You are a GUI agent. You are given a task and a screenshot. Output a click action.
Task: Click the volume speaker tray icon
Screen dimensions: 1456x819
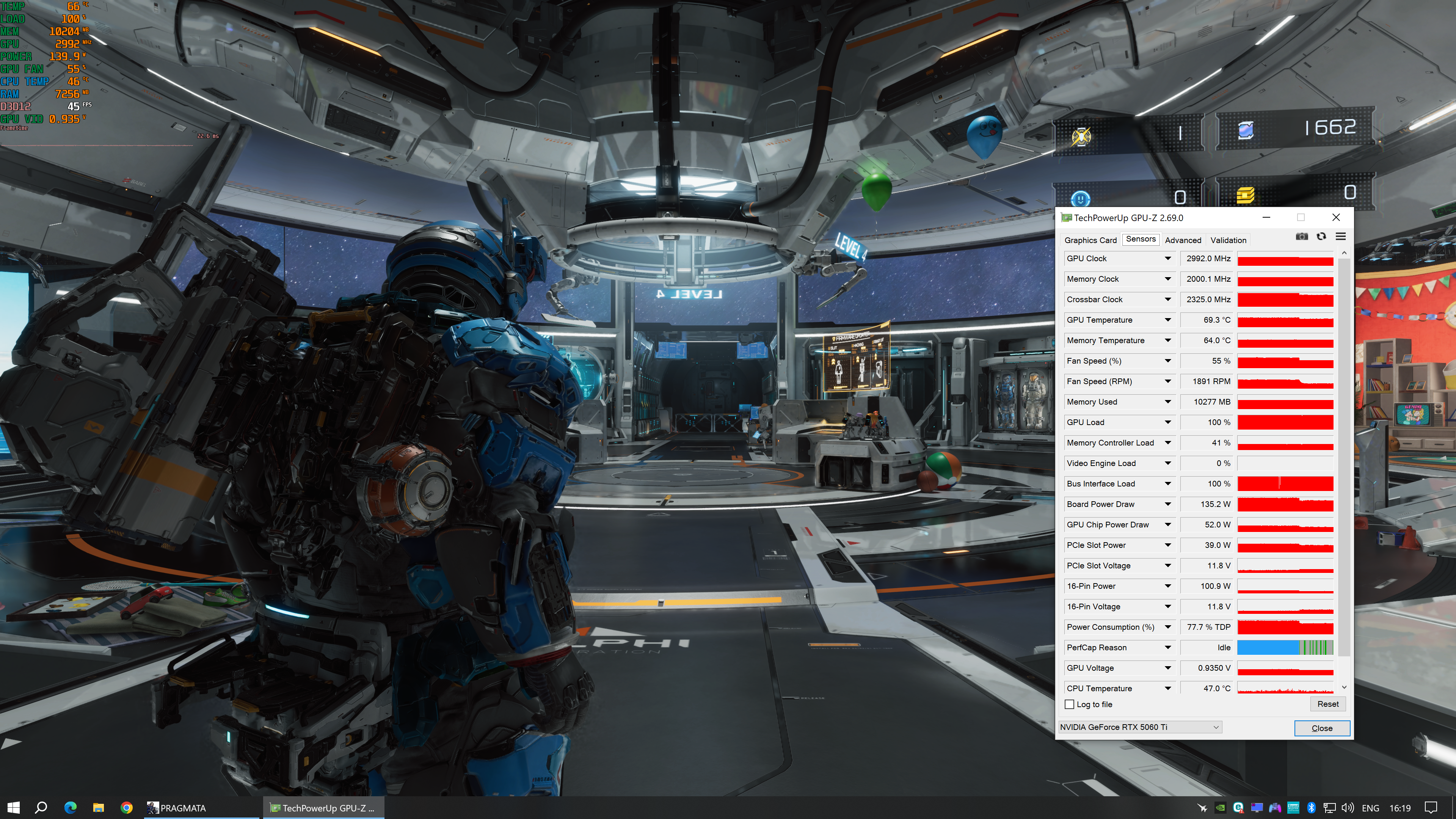(1348, 808)
